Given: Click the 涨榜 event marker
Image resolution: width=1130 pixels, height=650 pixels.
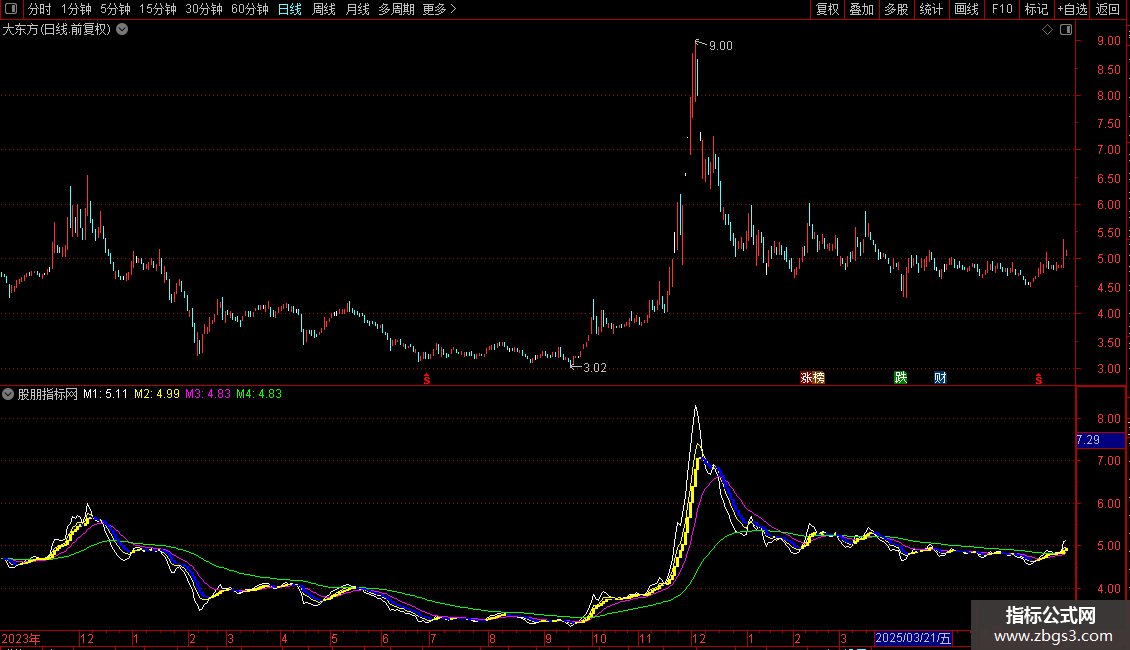Looking at the screenshot, I should pyautogui.click(x=812, y=378).
